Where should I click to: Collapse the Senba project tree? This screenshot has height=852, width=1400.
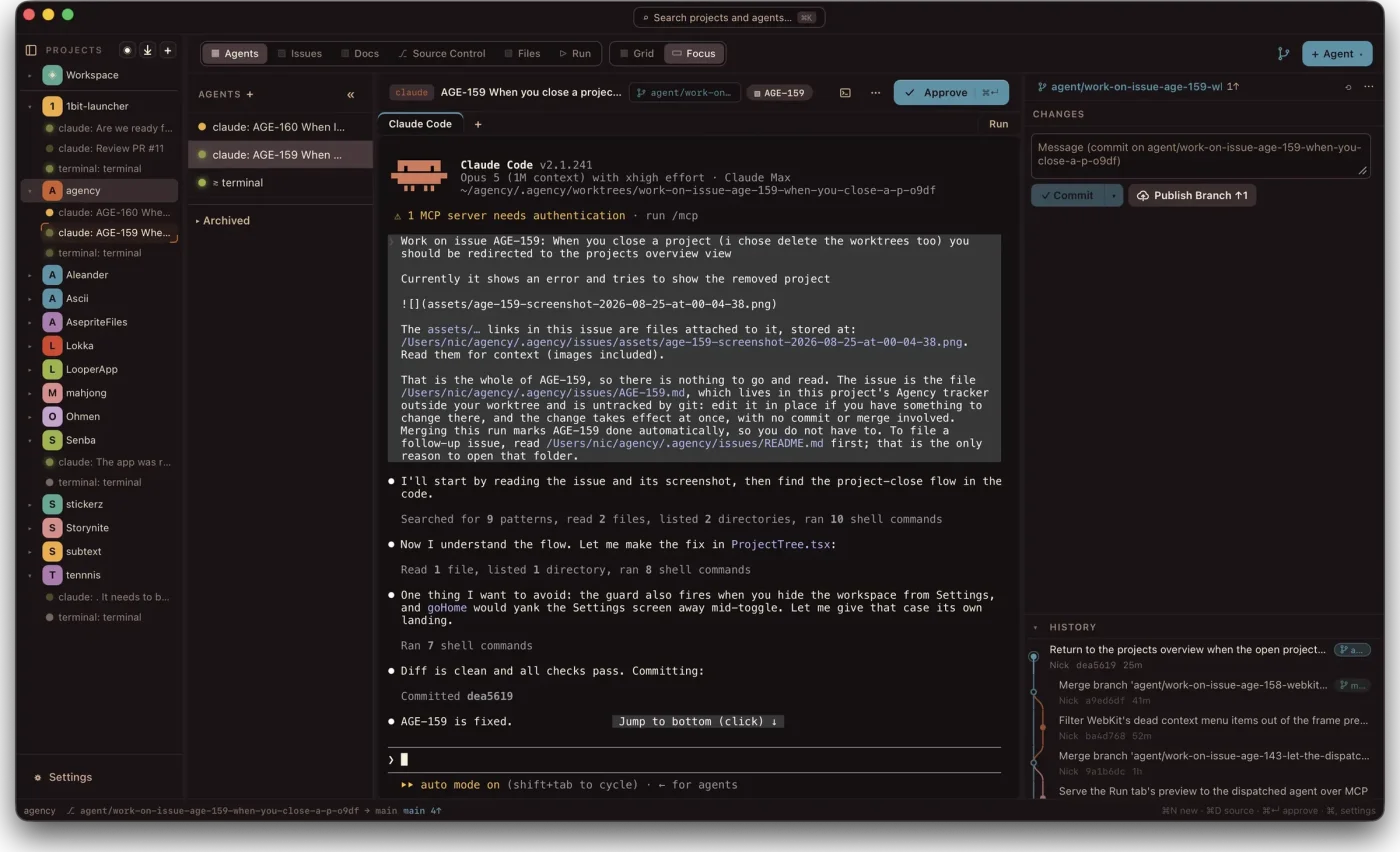tap(29, 440)
